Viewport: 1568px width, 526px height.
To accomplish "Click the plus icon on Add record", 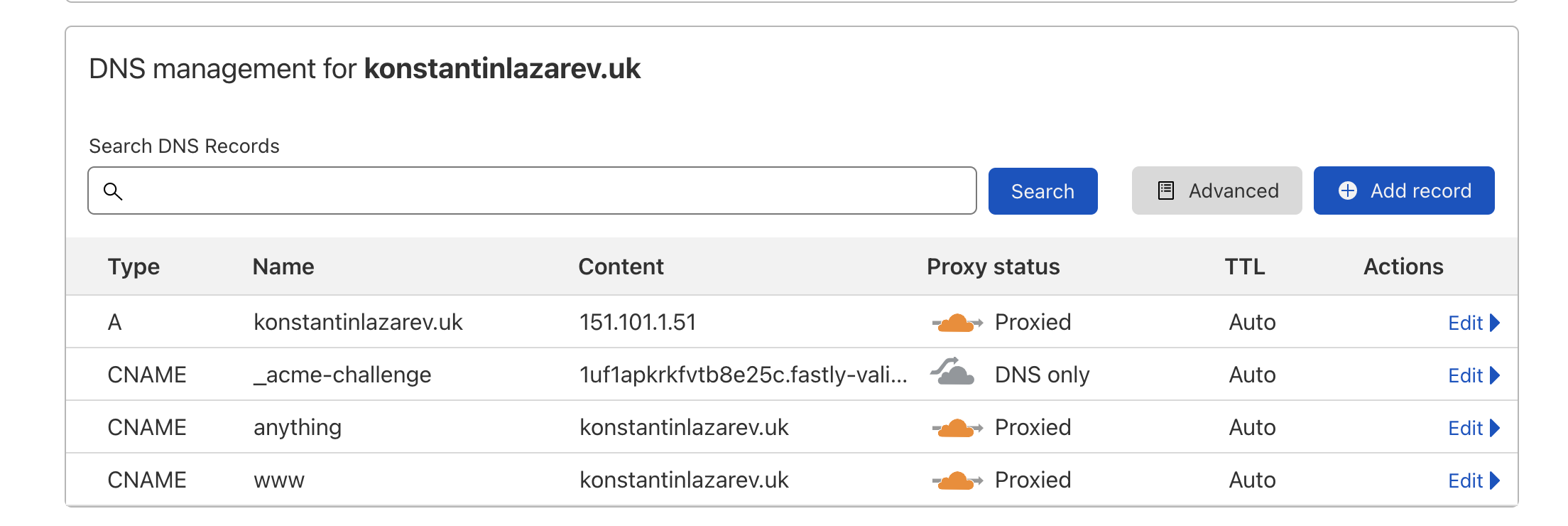I will pos(1347,190).
